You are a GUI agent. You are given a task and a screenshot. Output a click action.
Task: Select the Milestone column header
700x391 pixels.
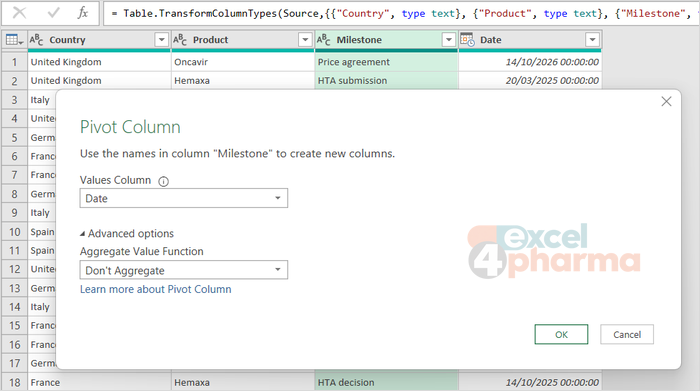pos(387,40)
